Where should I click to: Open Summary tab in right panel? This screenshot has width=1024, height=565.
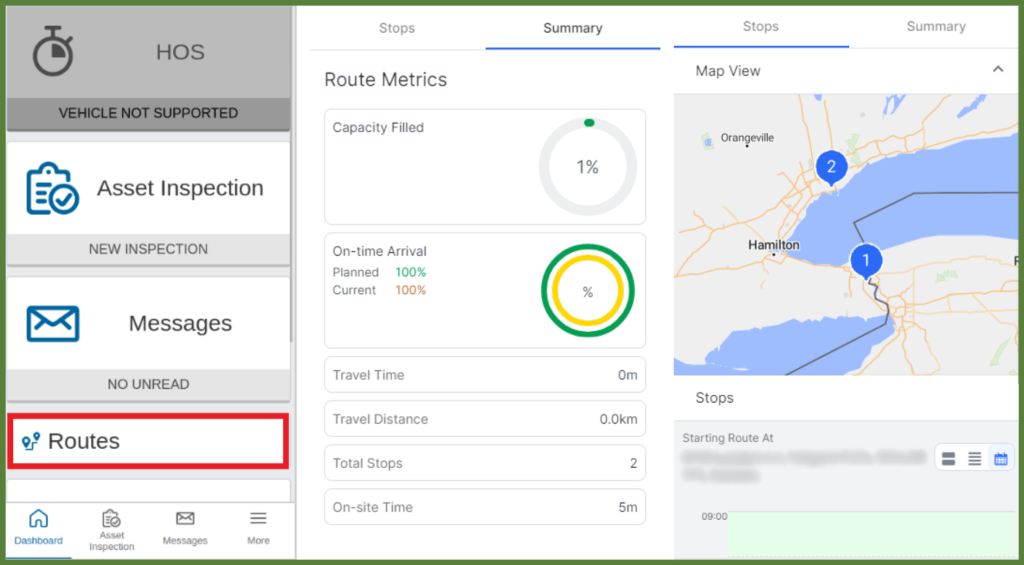click(x=935, y=27)
